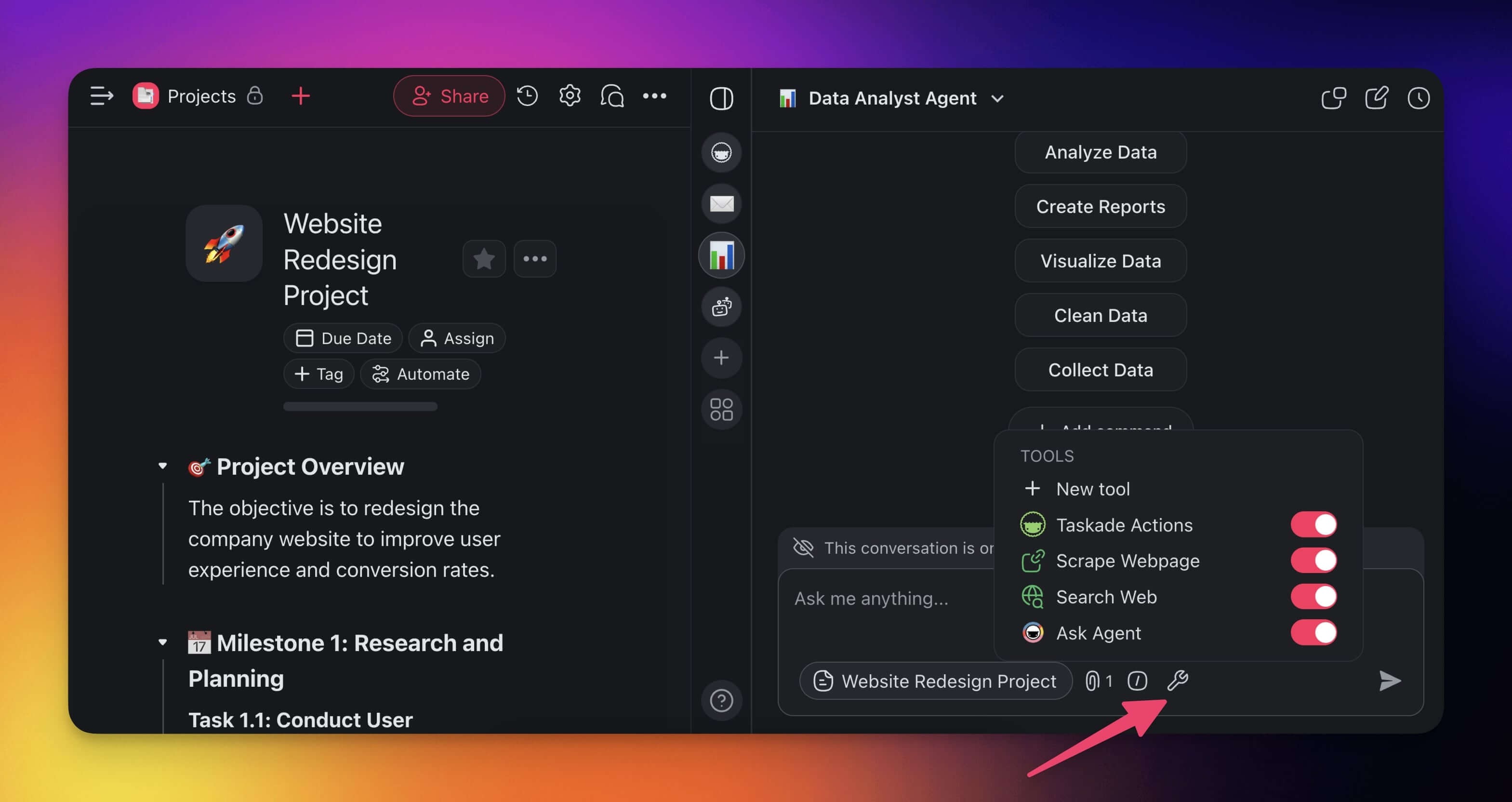The height and width of the screenshot is (802, 1512).
Task: Select the Data Analyst chart agent in sidebar
Action: [721, 255]
